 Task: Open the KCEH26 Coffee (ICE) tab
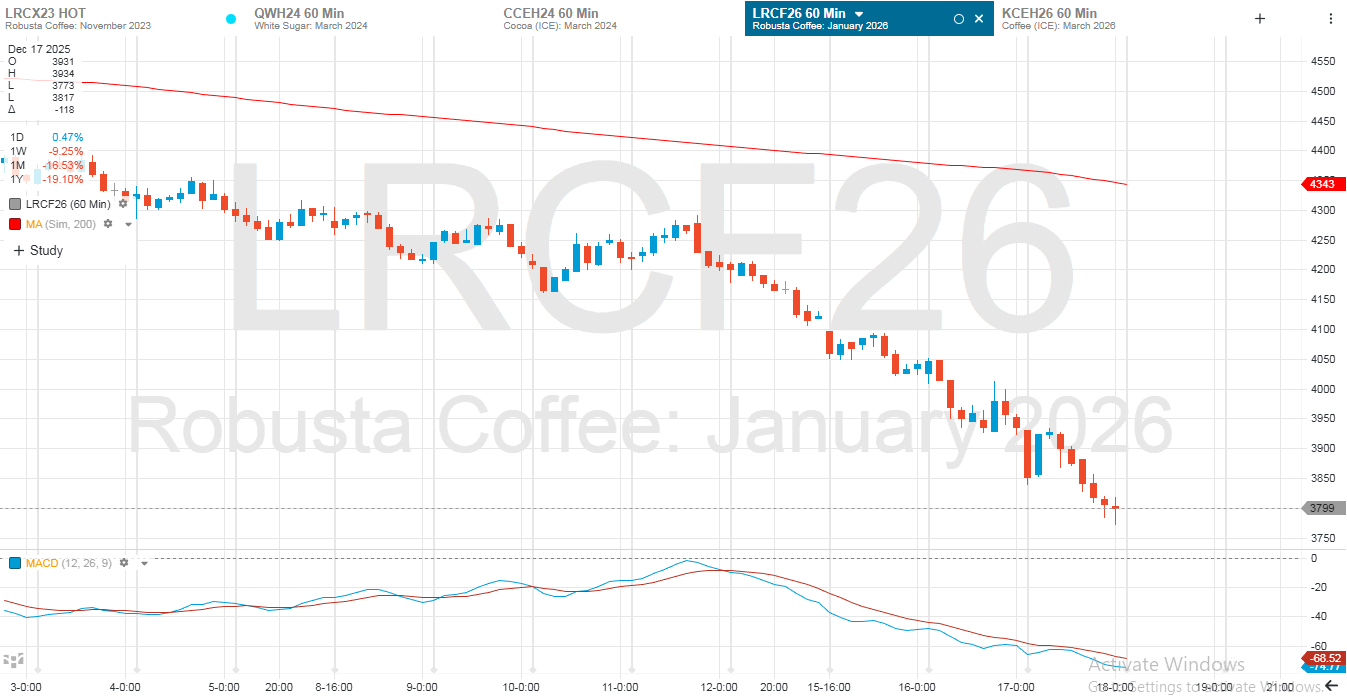pos(1058,18)
